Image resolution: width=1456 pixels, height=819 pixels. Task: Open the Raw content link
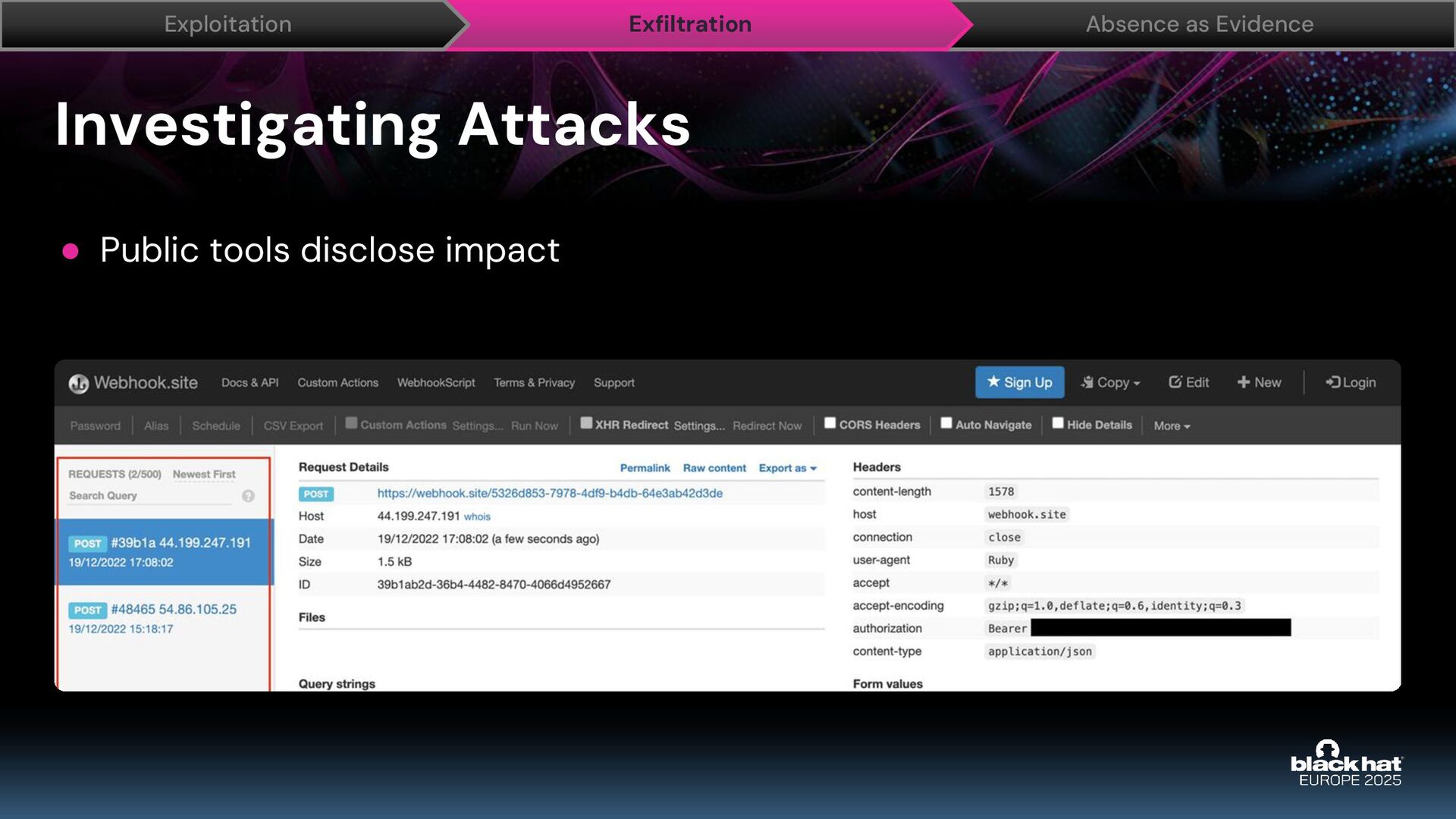[714, 468]
